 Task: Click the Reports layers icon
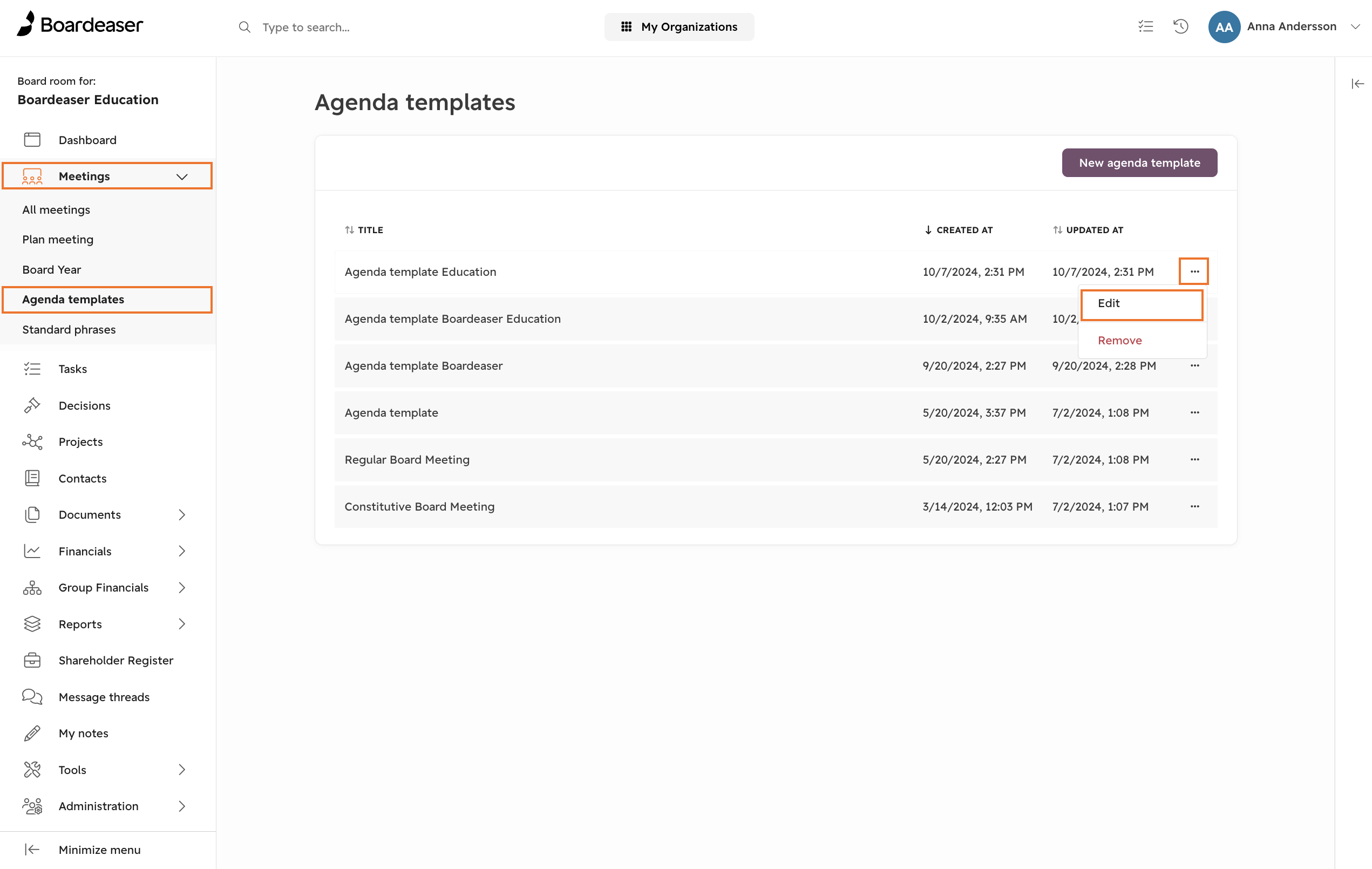[x=32, y=624]
